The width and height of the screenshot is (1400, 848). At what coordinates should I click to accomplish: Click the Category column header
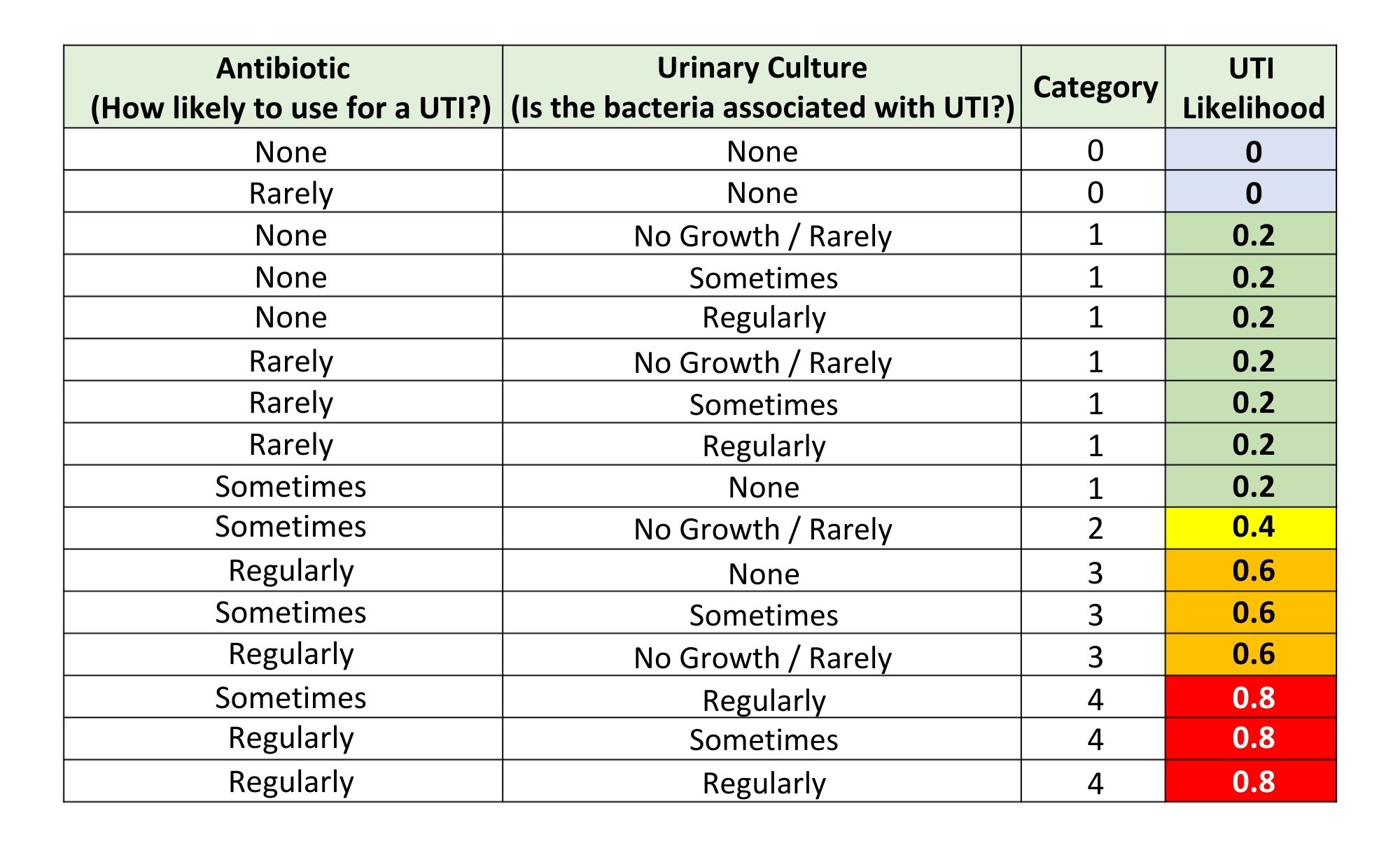click(x=1093, y=87)
